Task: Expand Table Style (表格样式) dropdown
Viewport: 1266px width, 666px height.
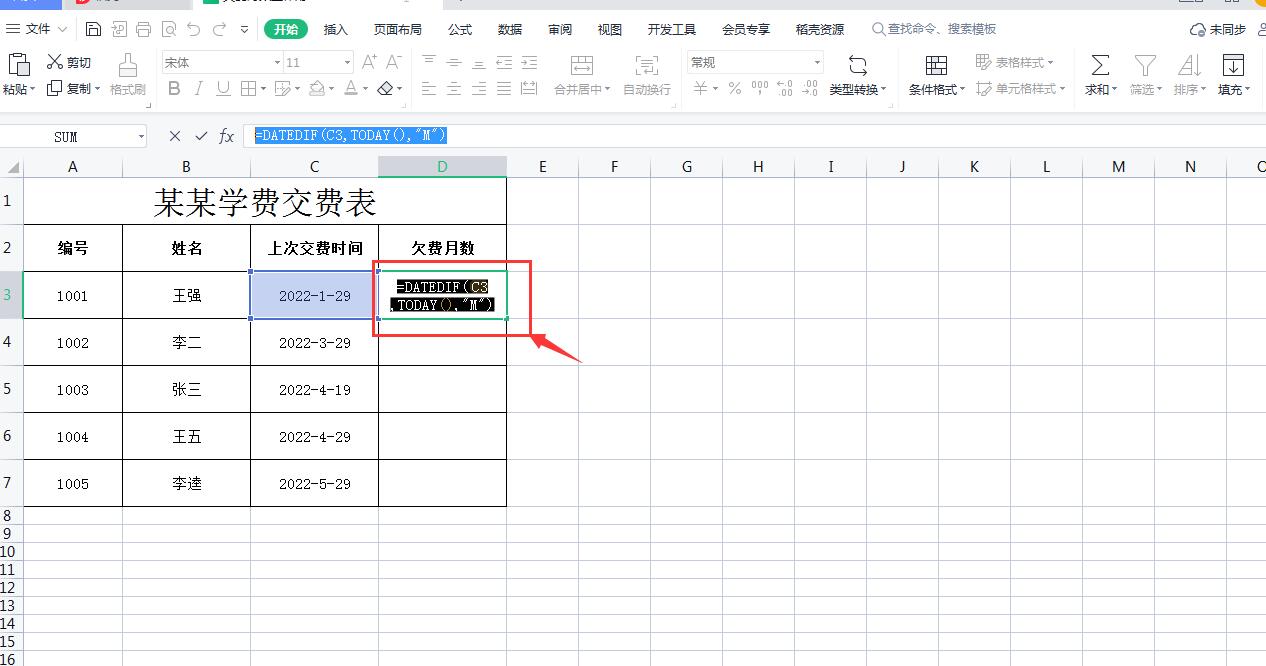Action: click(x=1050, y=62)
